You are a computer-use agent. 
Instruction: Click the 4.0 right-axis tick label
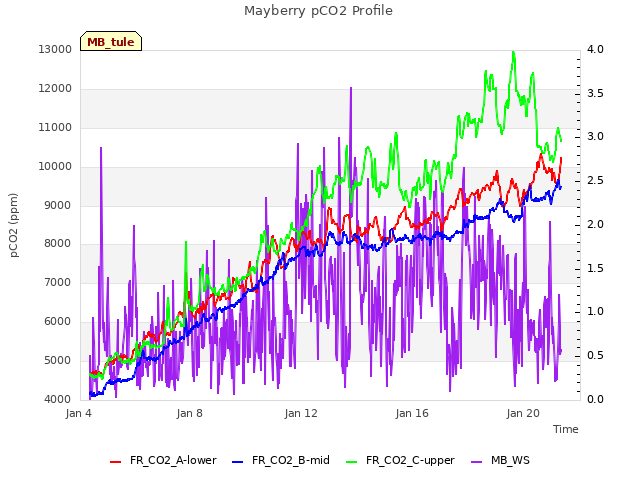(x=596, y=49)
